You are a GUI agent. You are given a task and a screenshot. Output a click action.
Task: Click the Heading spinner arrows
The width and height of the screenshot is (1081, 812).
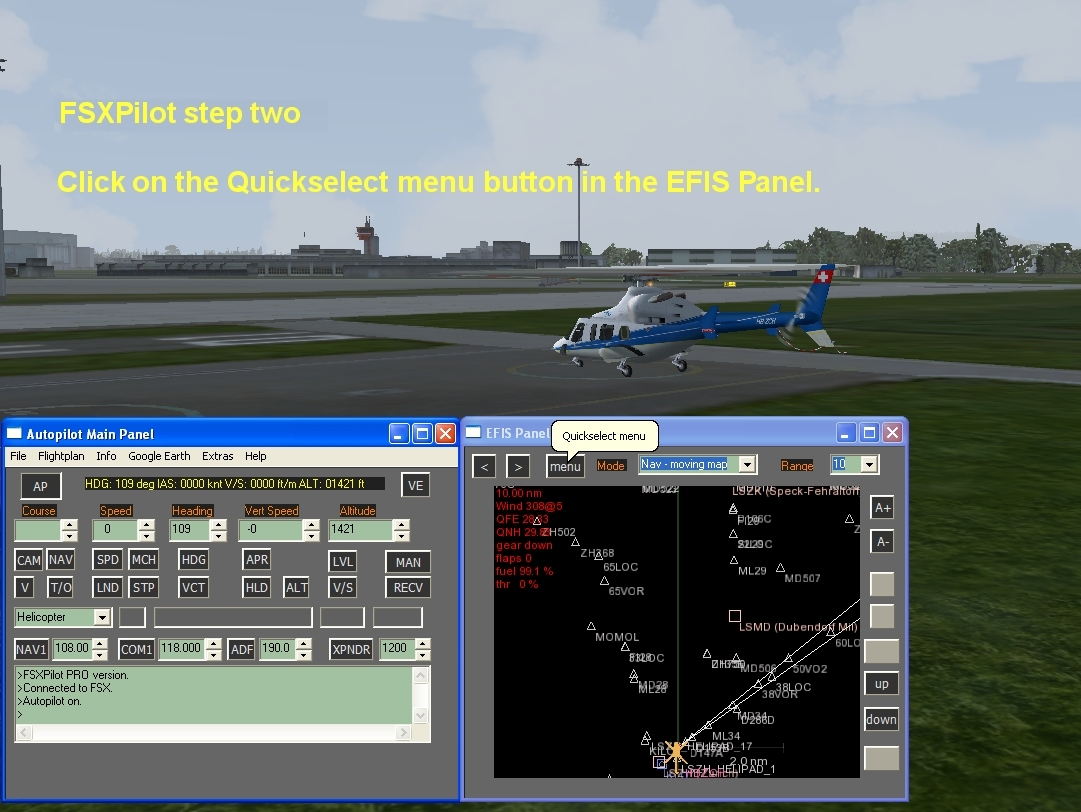[218, 529]
